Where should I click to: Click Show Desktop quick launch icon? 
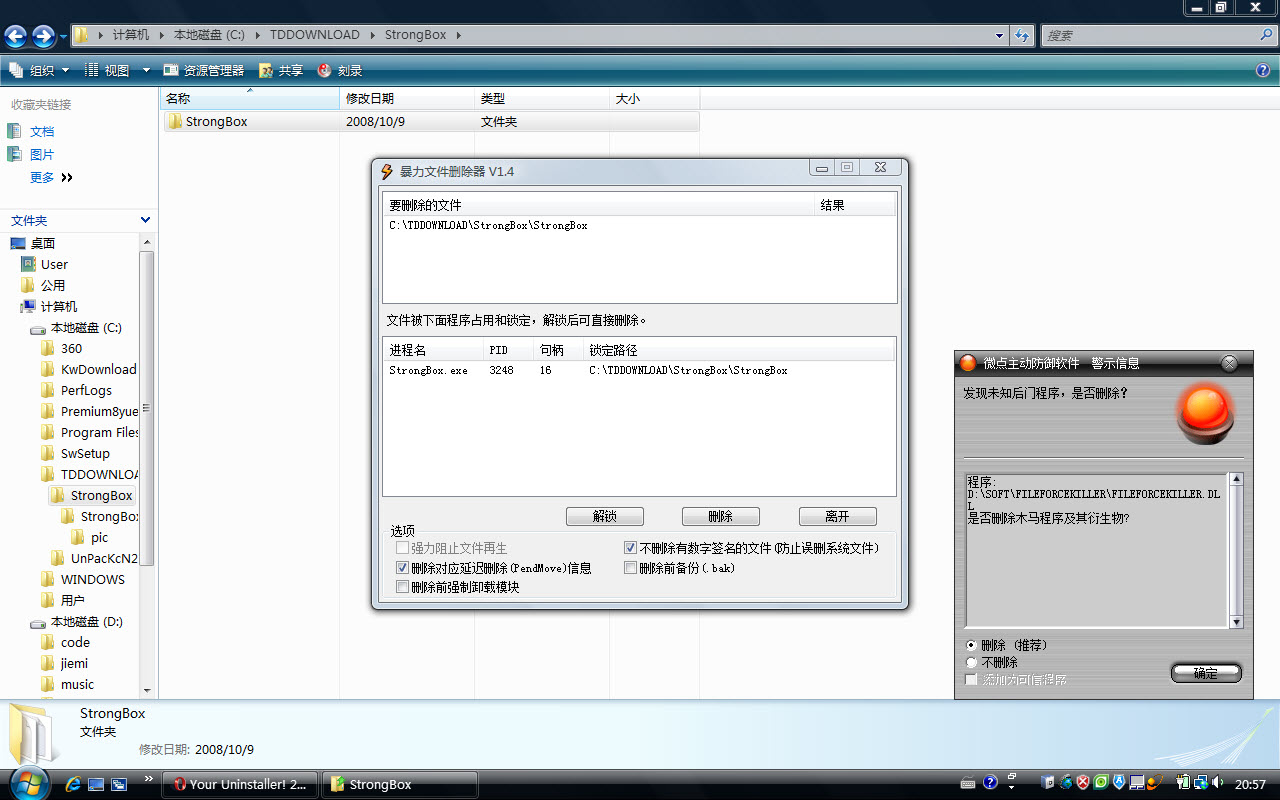(x=96, y=784)
